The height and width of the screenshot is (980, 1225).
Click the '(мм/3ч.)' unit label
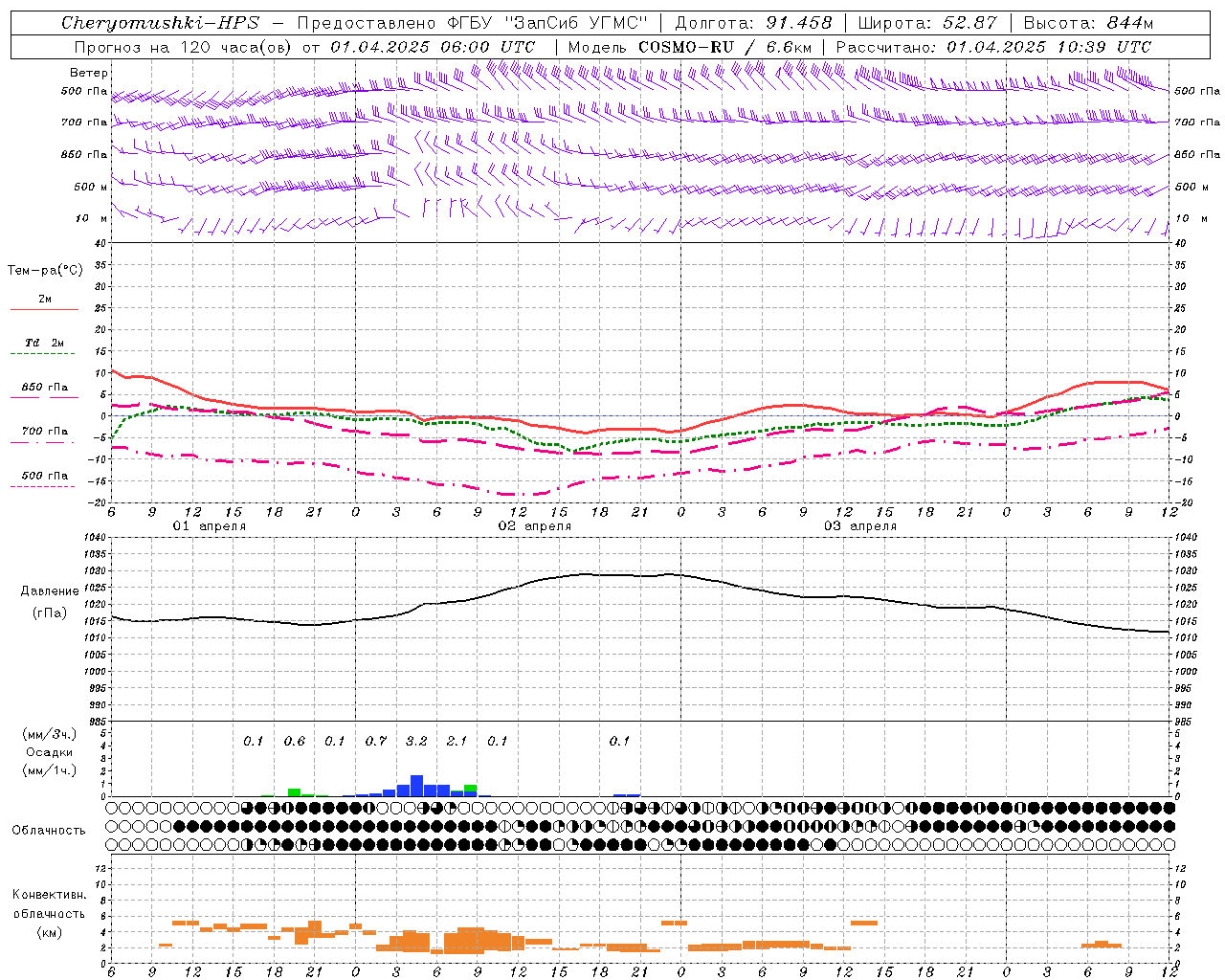coord(49,734)
